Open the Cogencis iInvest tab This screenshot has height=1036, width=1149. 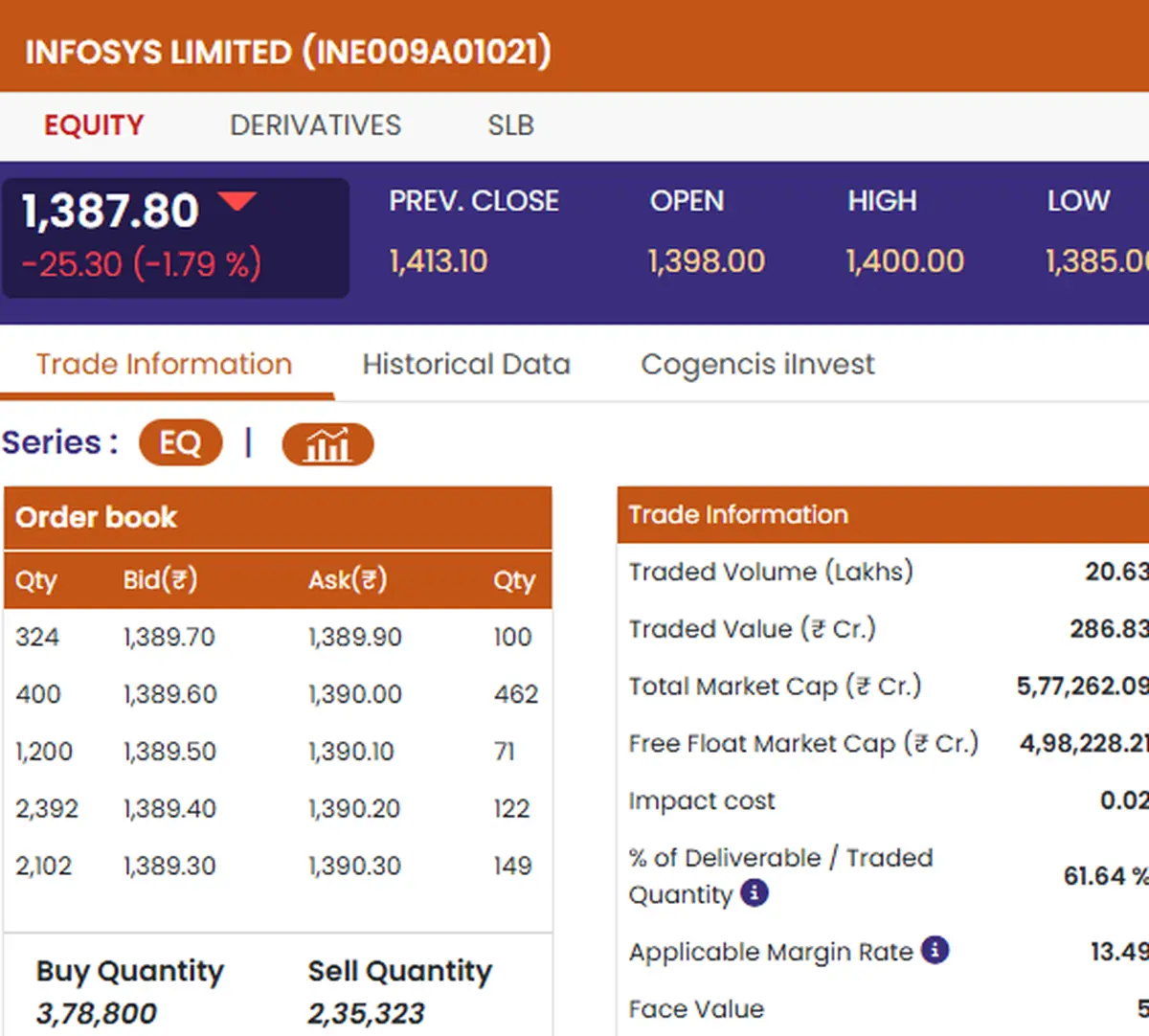[757, 365]
